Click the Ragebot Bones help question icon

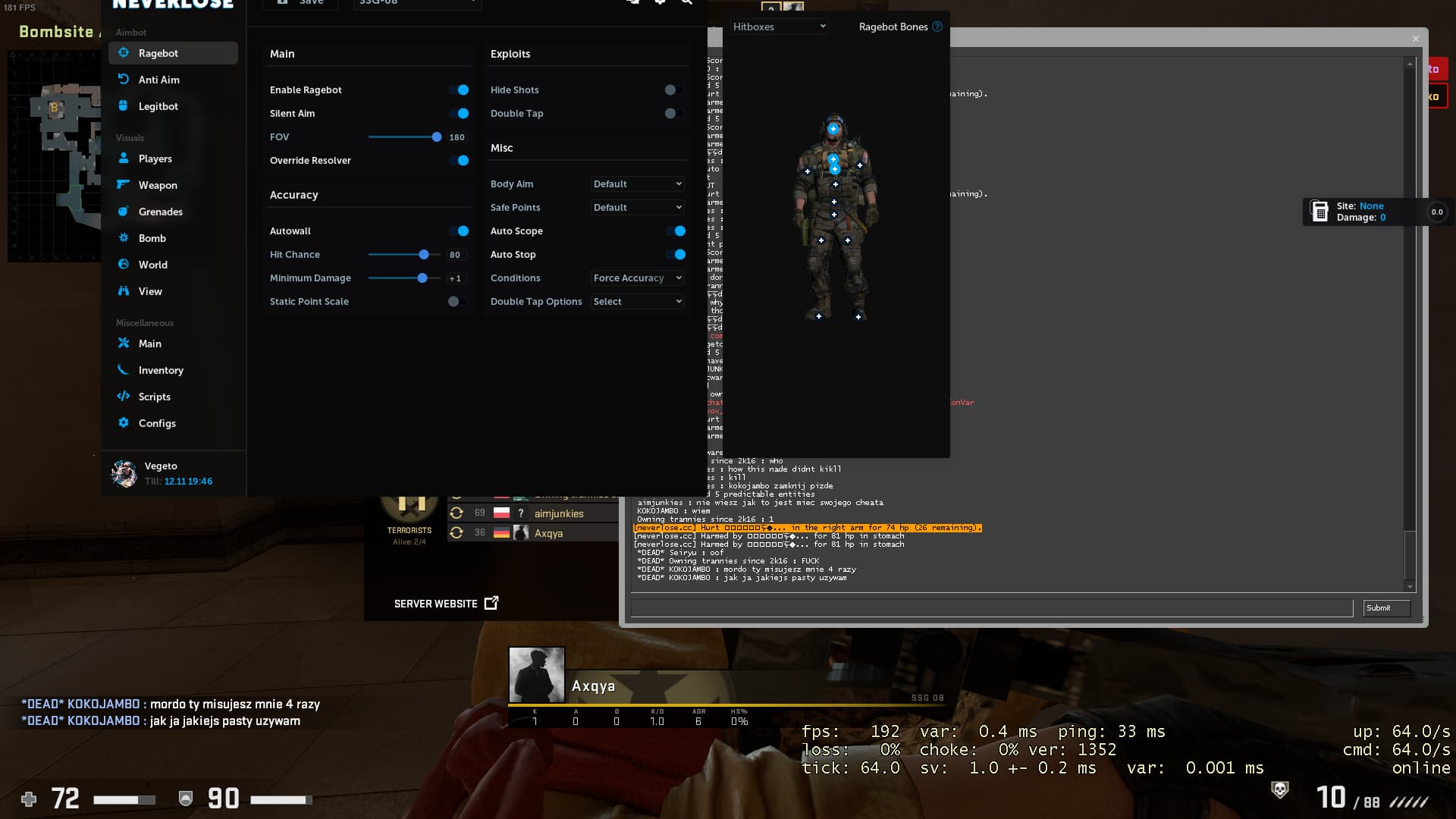click(937, 27)
